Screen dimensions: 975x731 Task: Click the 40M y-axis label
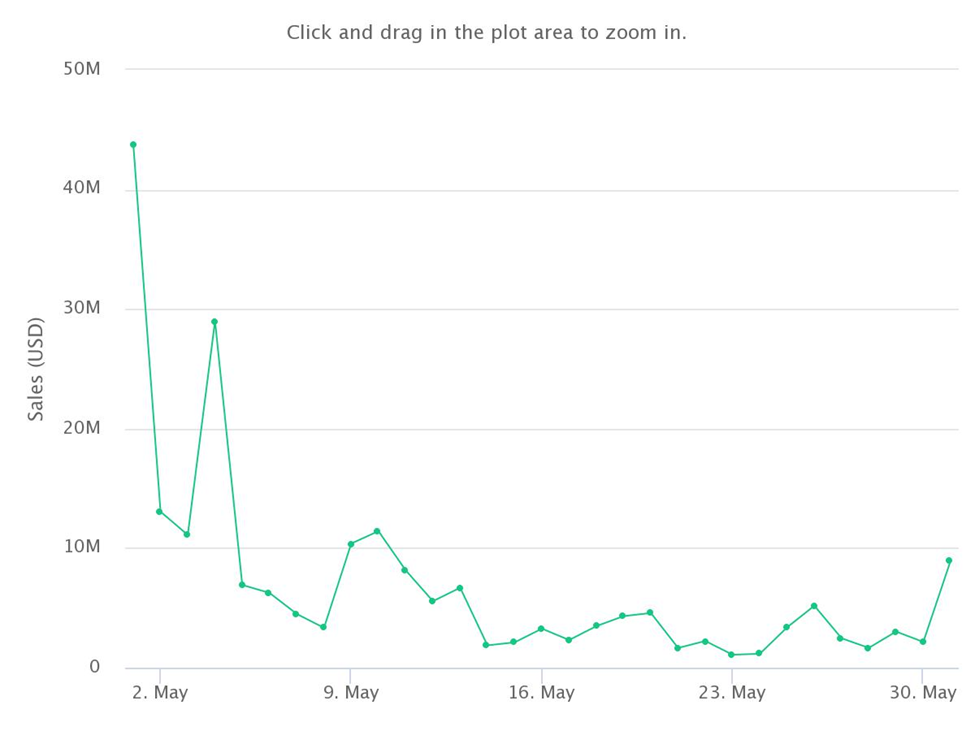click(x=81, y=187)
